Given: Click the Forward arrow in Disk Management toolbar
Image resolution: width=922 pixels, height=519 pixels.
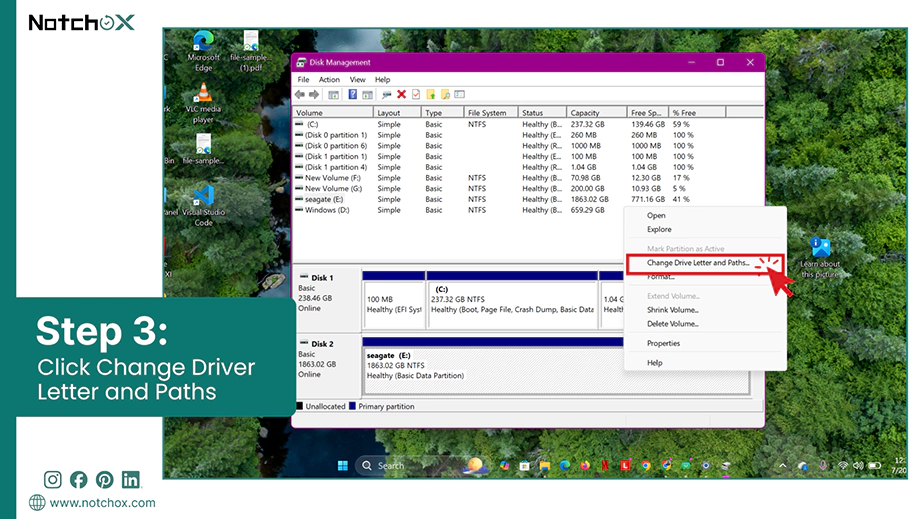Looking at the screenshot, I should click(314, 95).
